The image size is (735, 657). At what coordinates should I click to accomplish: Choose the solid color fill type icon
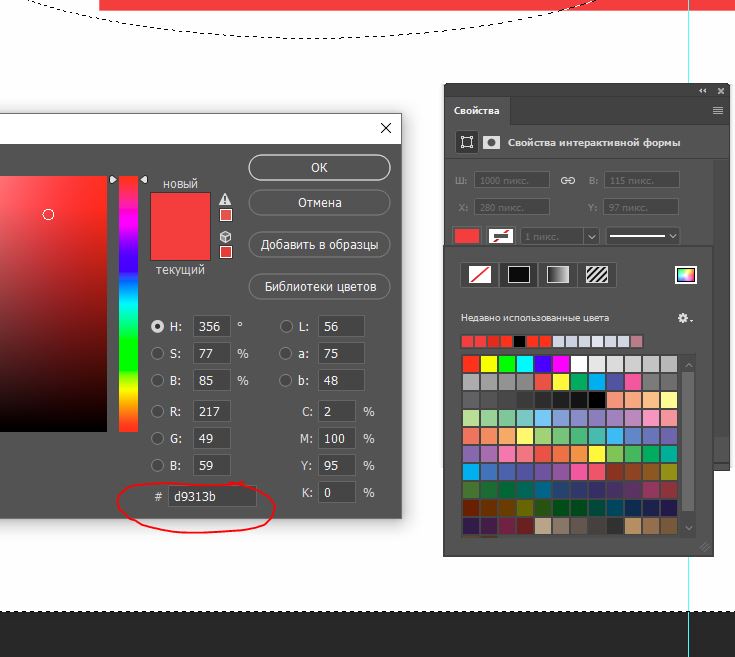518,274
